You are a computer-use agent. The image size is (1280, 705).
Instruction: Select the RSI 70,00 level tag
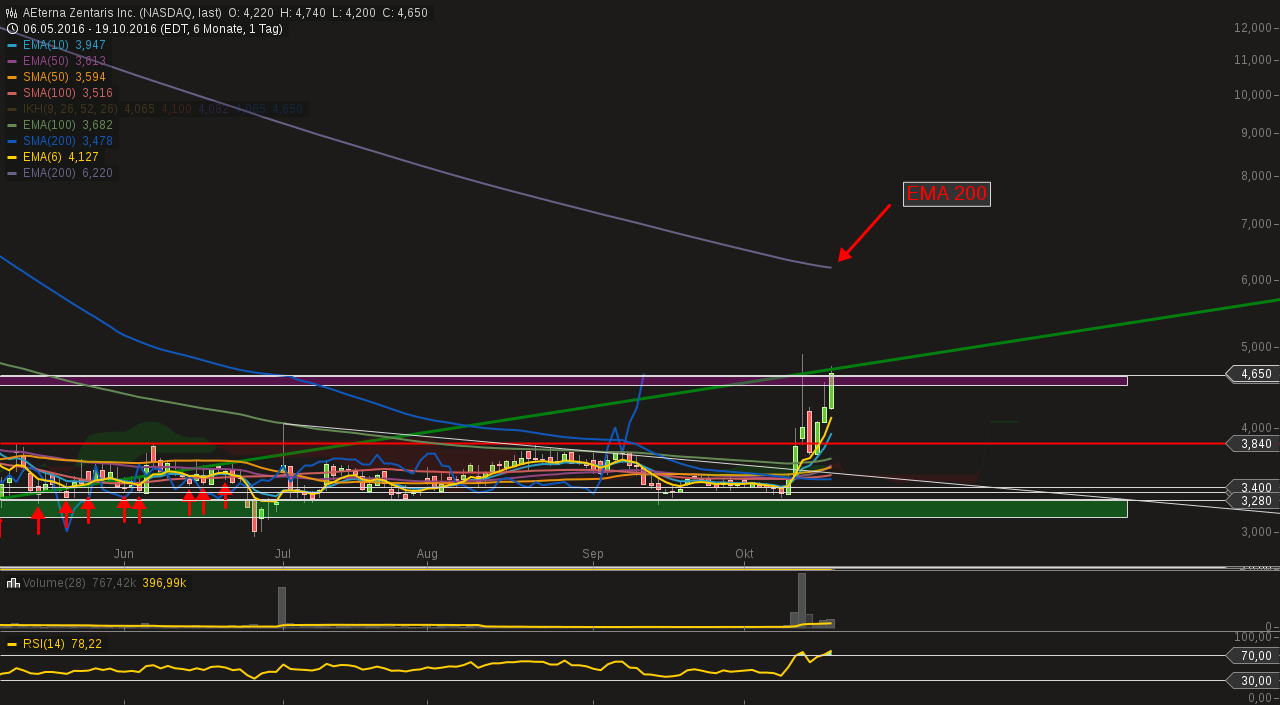[x=1252, y=656]
